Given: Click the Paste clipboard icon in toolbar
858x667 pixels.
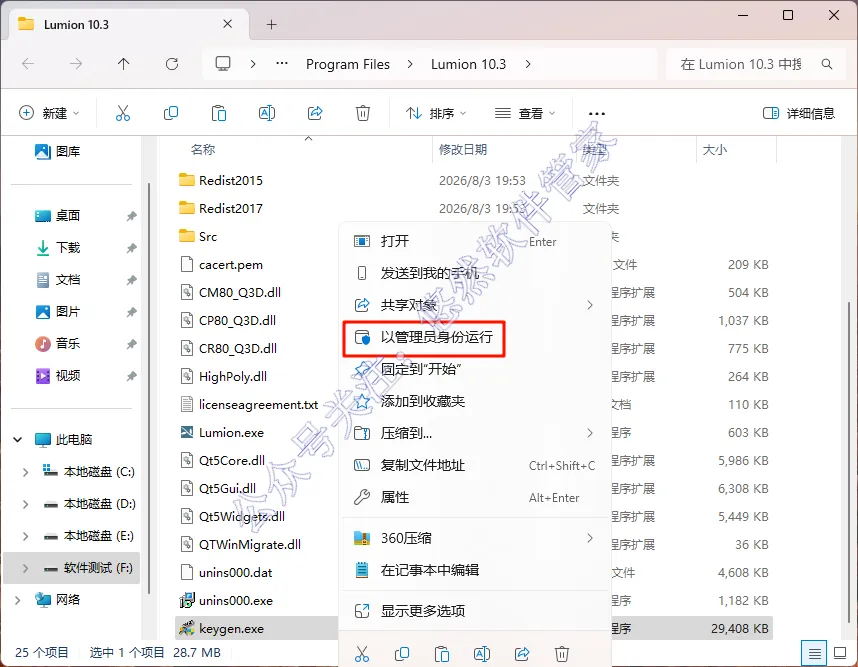Looking at the screenshot, I should pyautogui.click(x=219, y=113).
